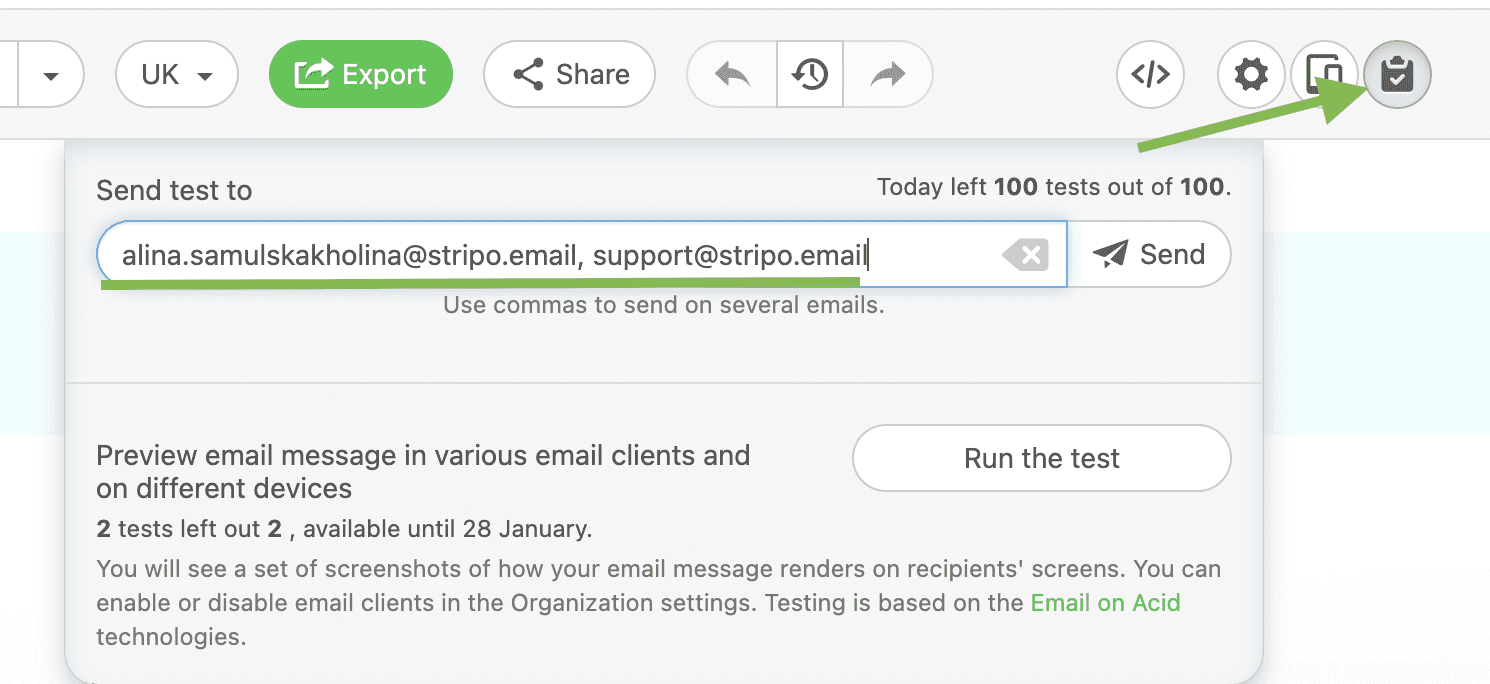Click the export arrow icon
The image size is (1490, 684).
tap(315, 73)
